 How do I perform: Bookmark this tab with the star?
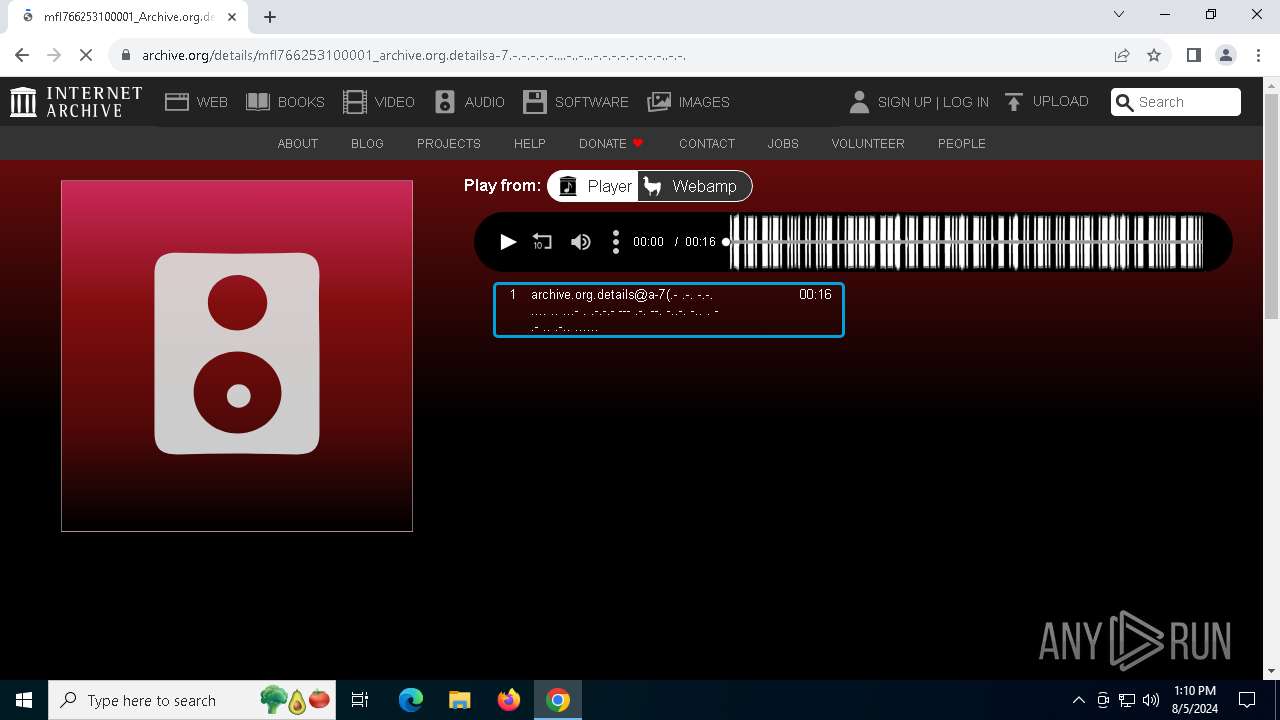1154,55
